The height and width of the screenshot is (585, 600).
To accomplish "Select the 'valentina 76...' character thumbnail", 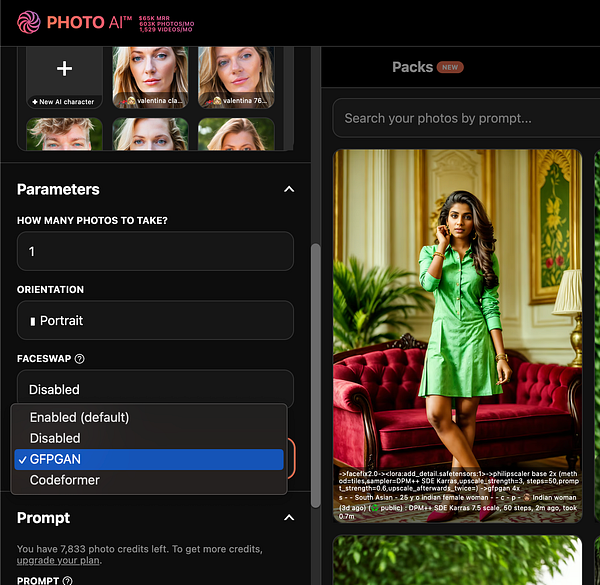I will 236,78.
